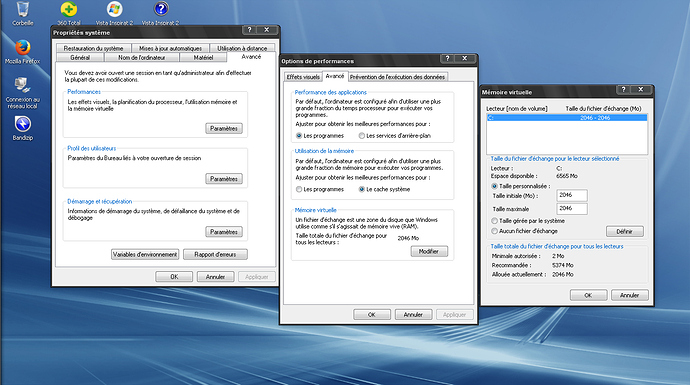The height and width of the screenshot is (385, 690).
Task: Launch the 360 Total desktop icon
Action: tap(69, 13)
